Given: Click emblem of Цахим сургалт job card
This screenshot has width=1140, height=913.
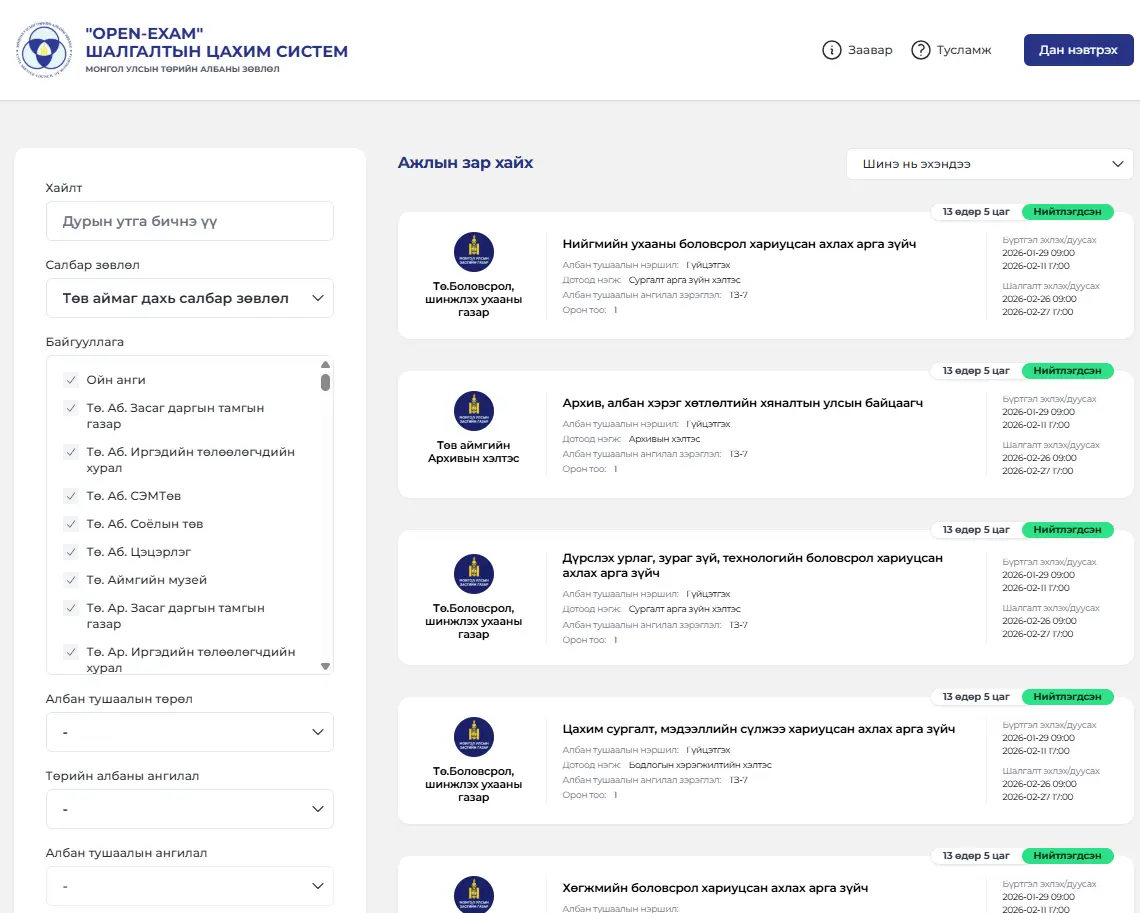Looking at the screenshot, I should 473,737.
